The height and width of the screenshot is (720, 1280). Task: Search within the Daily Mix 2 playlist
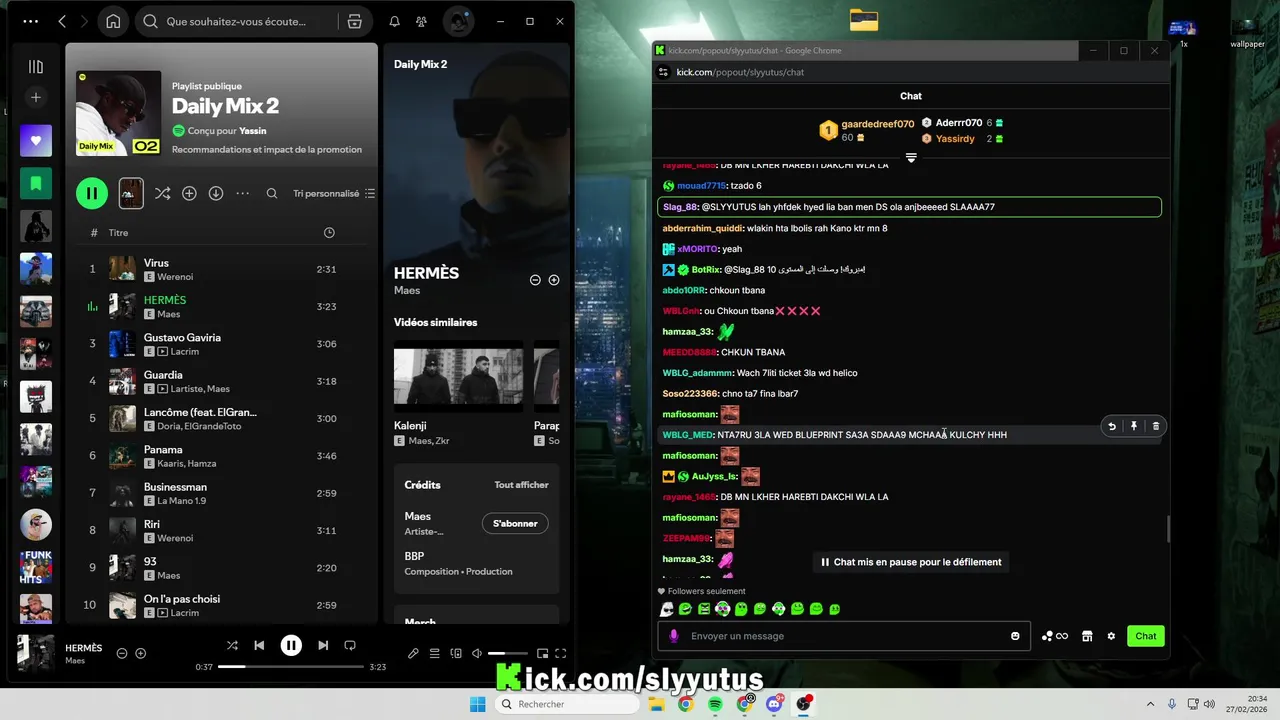[x=272, y=193]
